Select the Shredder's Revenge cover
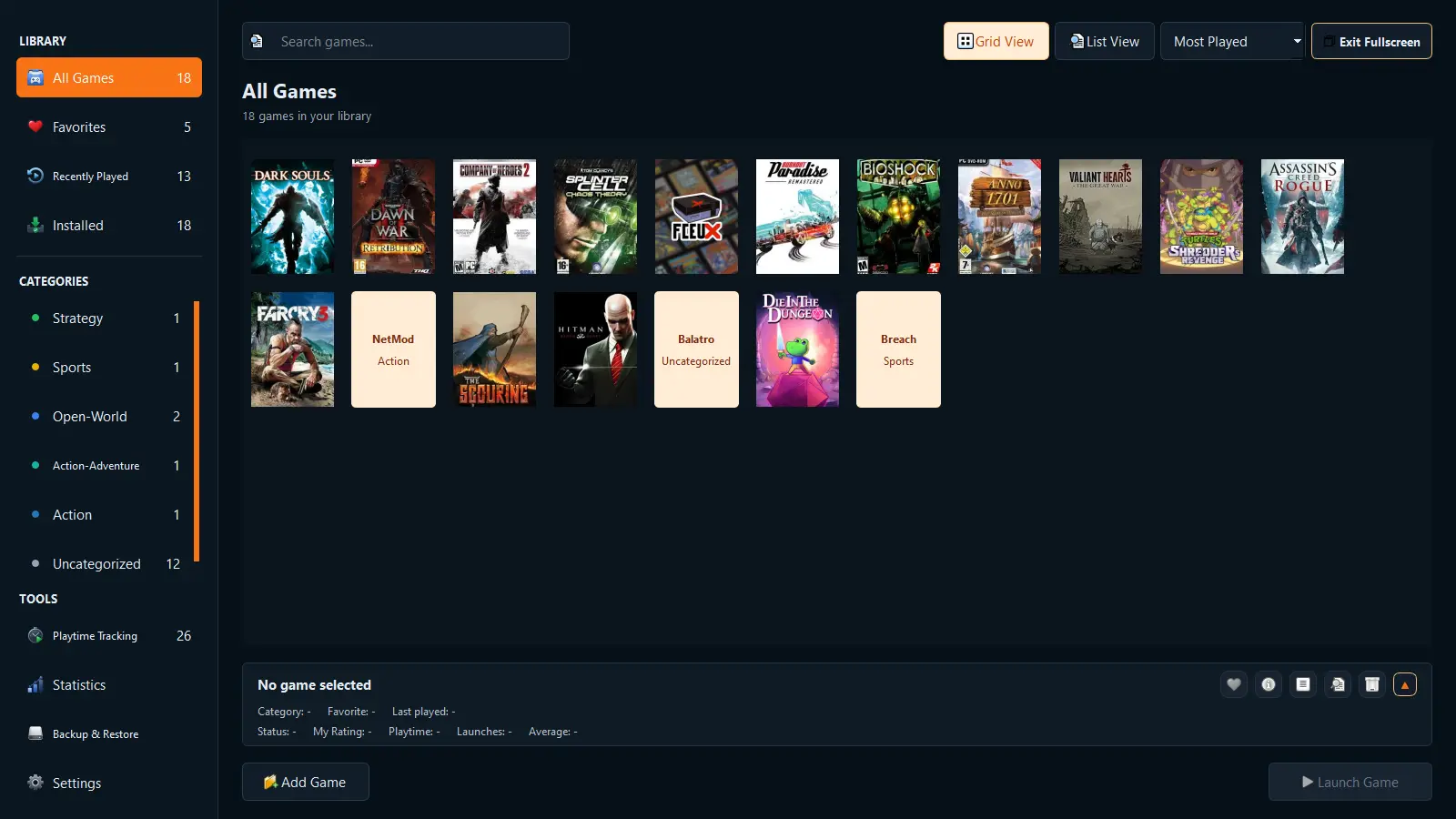 click(1201, 217)
